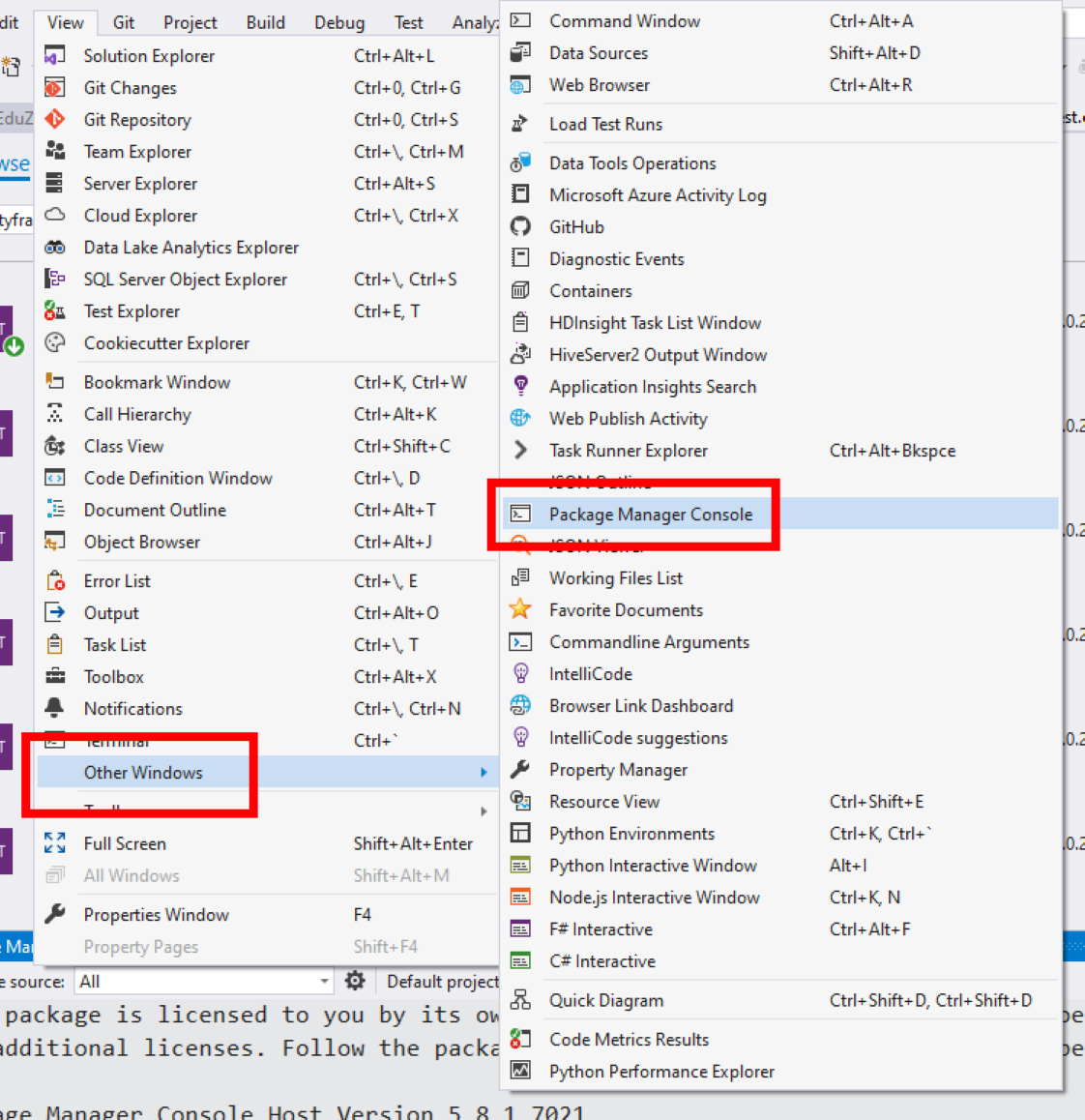Open Python Interactive Window
Viewport: 1085px width, 1120px height.
(x=780, y=865)
